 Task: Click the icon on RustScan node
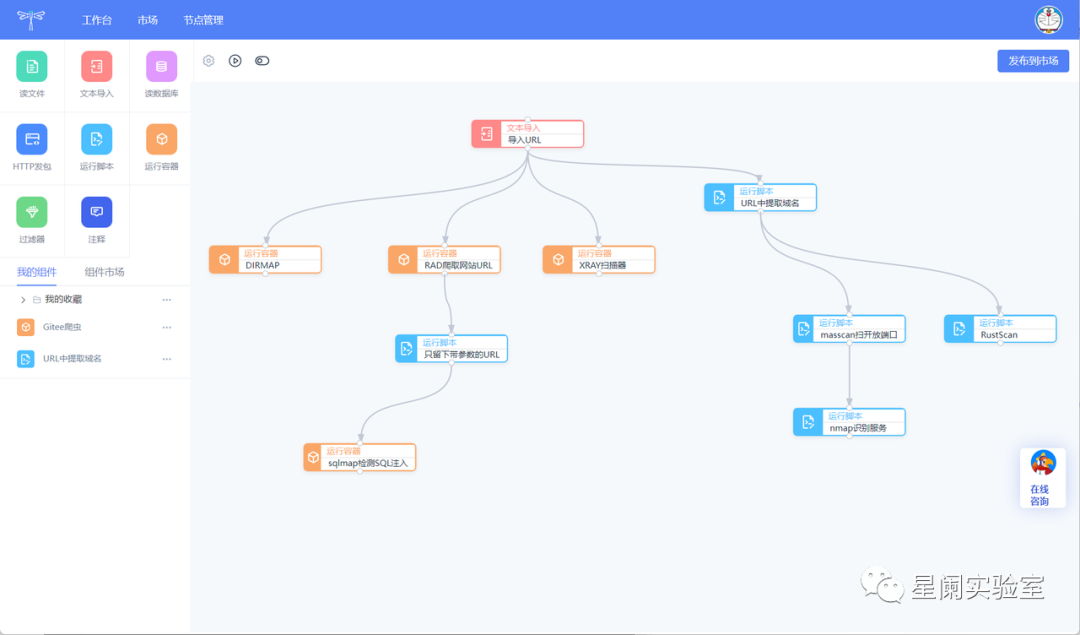959,329
